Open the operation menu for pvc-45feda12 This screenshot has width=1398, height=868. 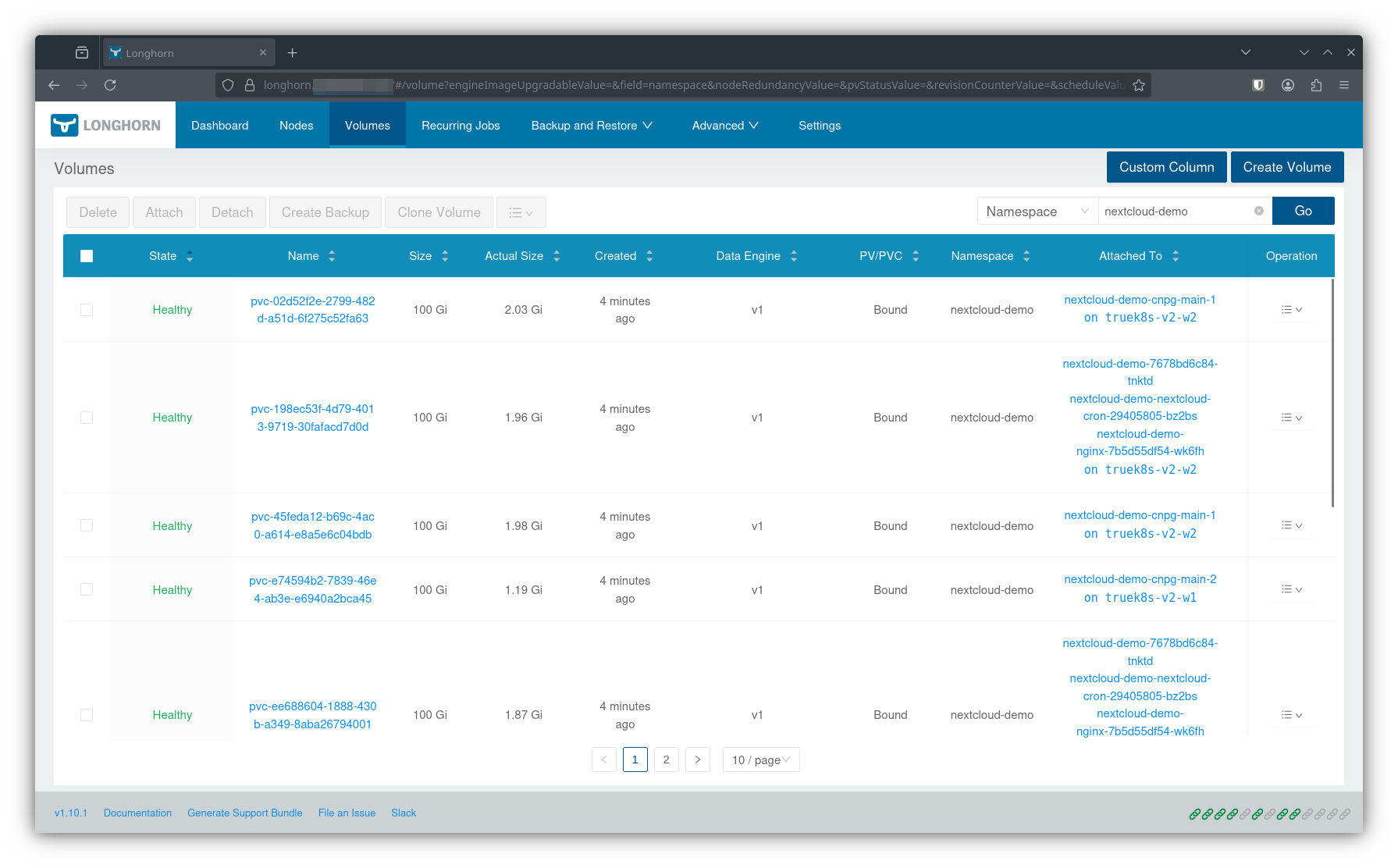point(1291,525)
